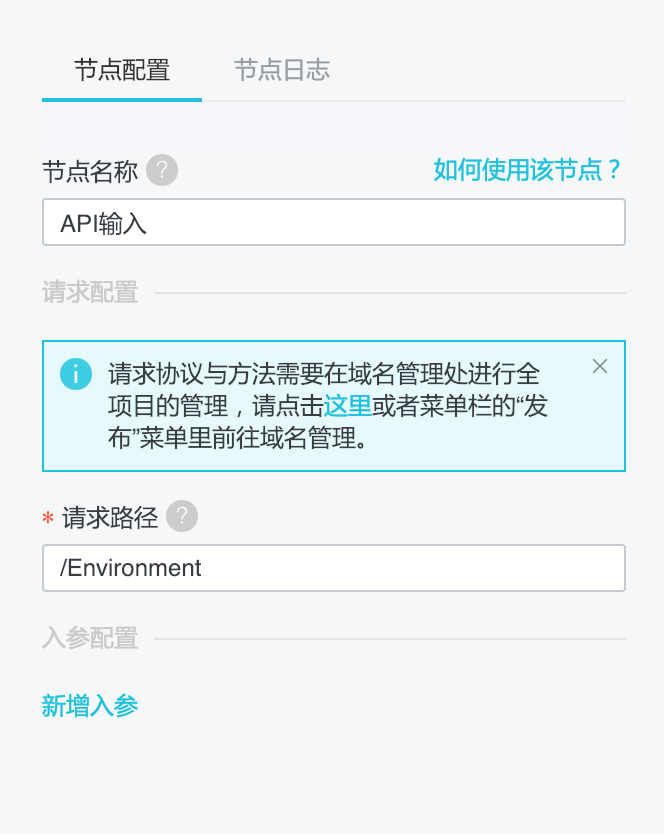Dismiss the request protocol notice
The height and width of the screenshot is (834, 664).
(600, 366)
